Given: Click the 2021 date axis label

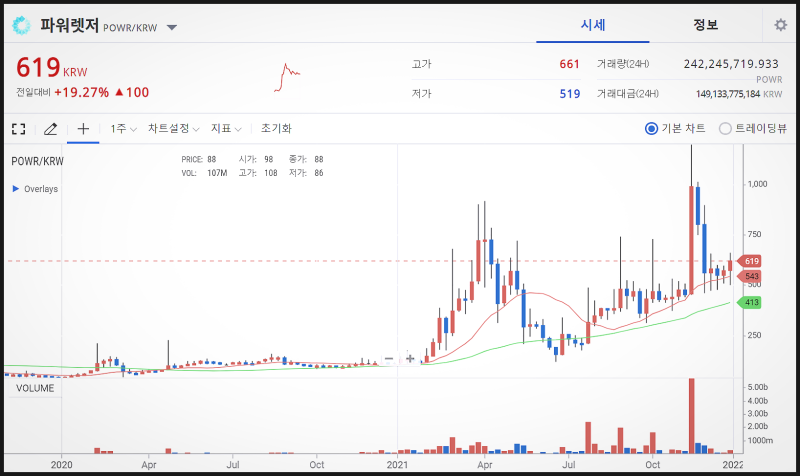Looking at the screenshot, I should tap(397, 465).
